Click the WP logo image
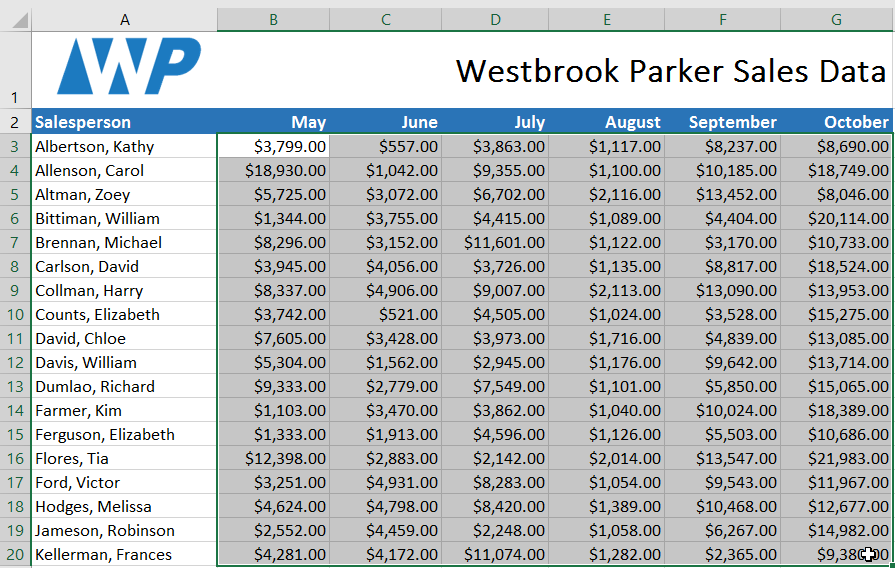 tap(128, 66)
